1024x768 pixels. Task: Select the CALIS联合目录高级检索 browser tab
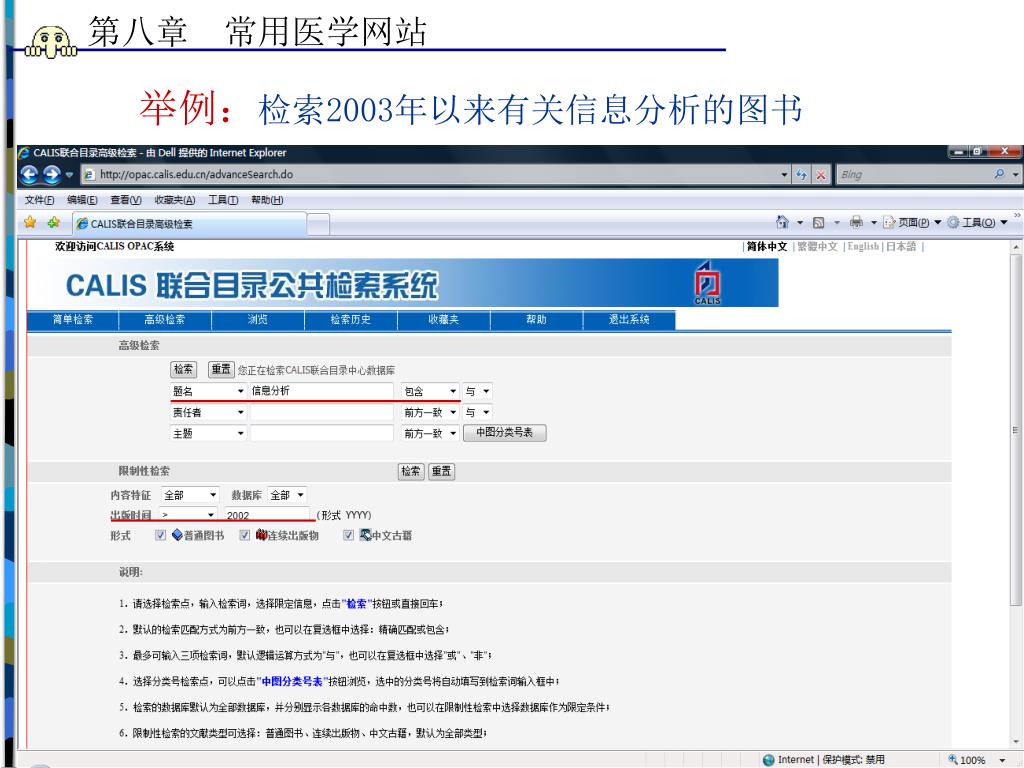pyautogui.click(x=189, y=223)
